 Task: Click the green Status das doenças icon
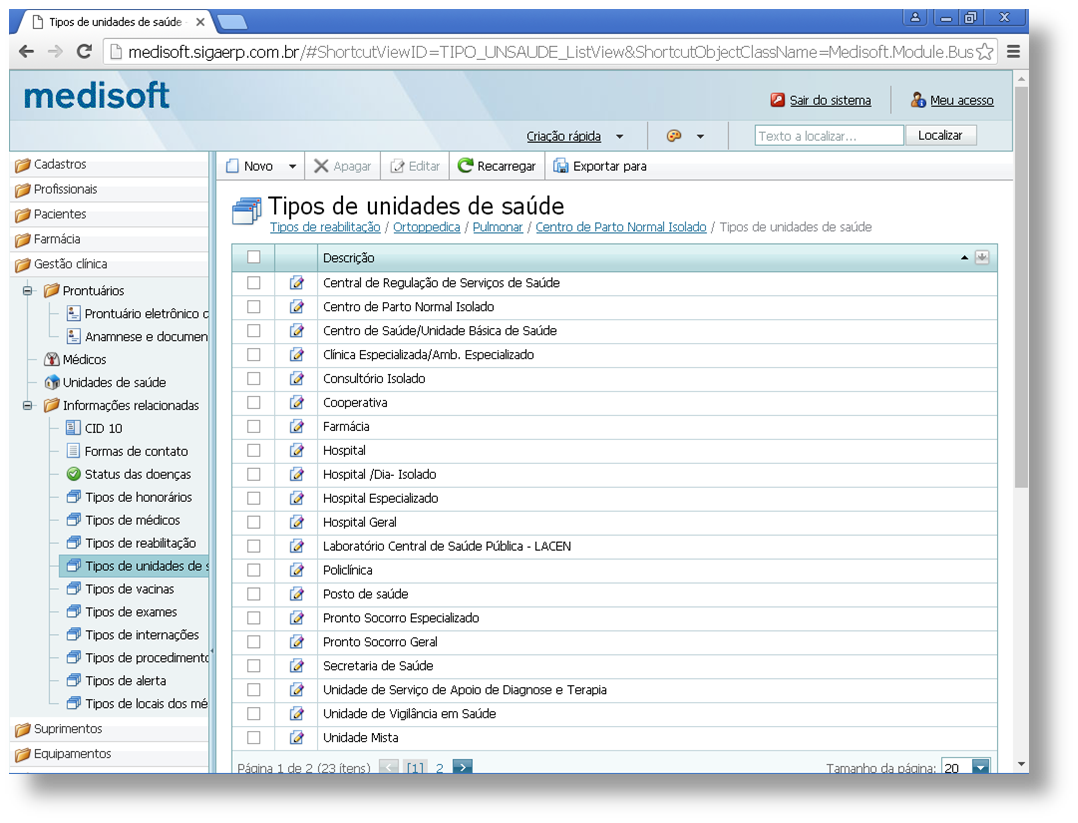[74, 474]
